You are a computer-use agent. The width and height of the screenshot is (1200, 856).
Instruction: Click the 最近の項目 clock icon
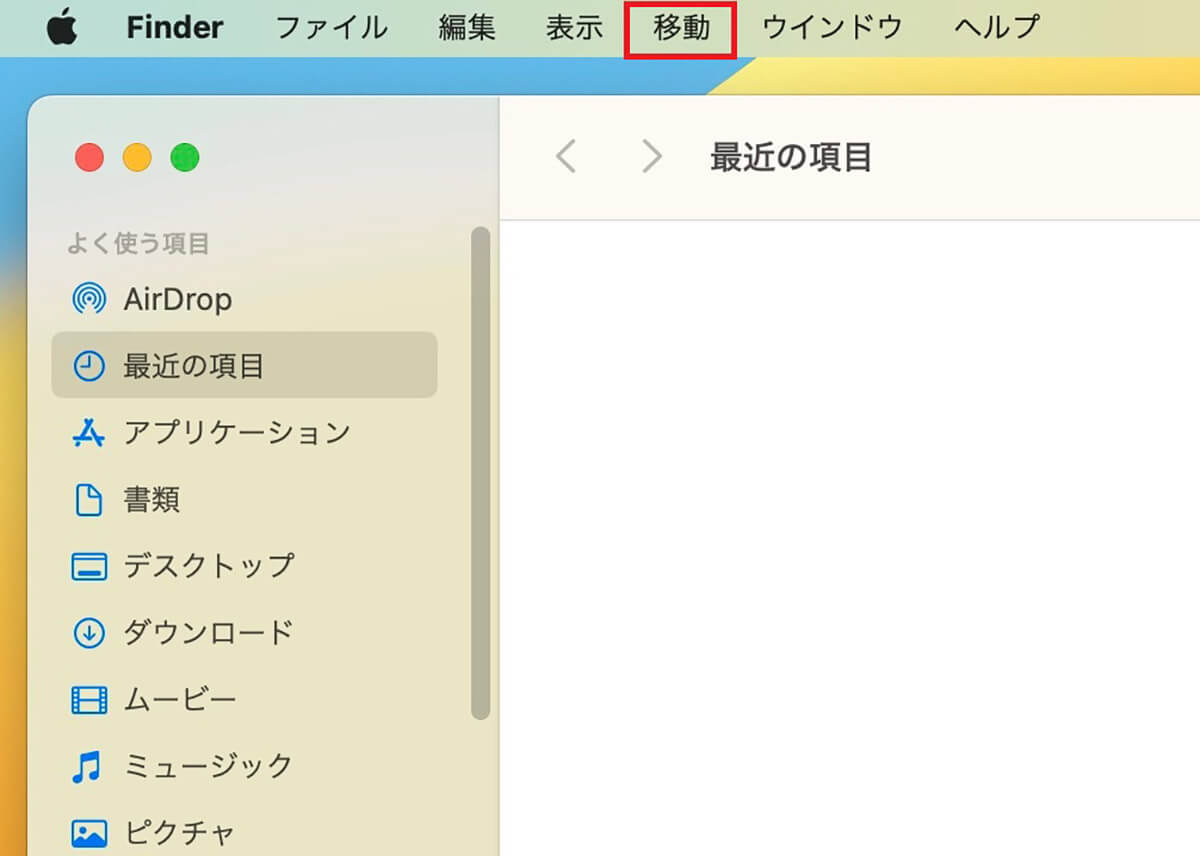(89, 366)
